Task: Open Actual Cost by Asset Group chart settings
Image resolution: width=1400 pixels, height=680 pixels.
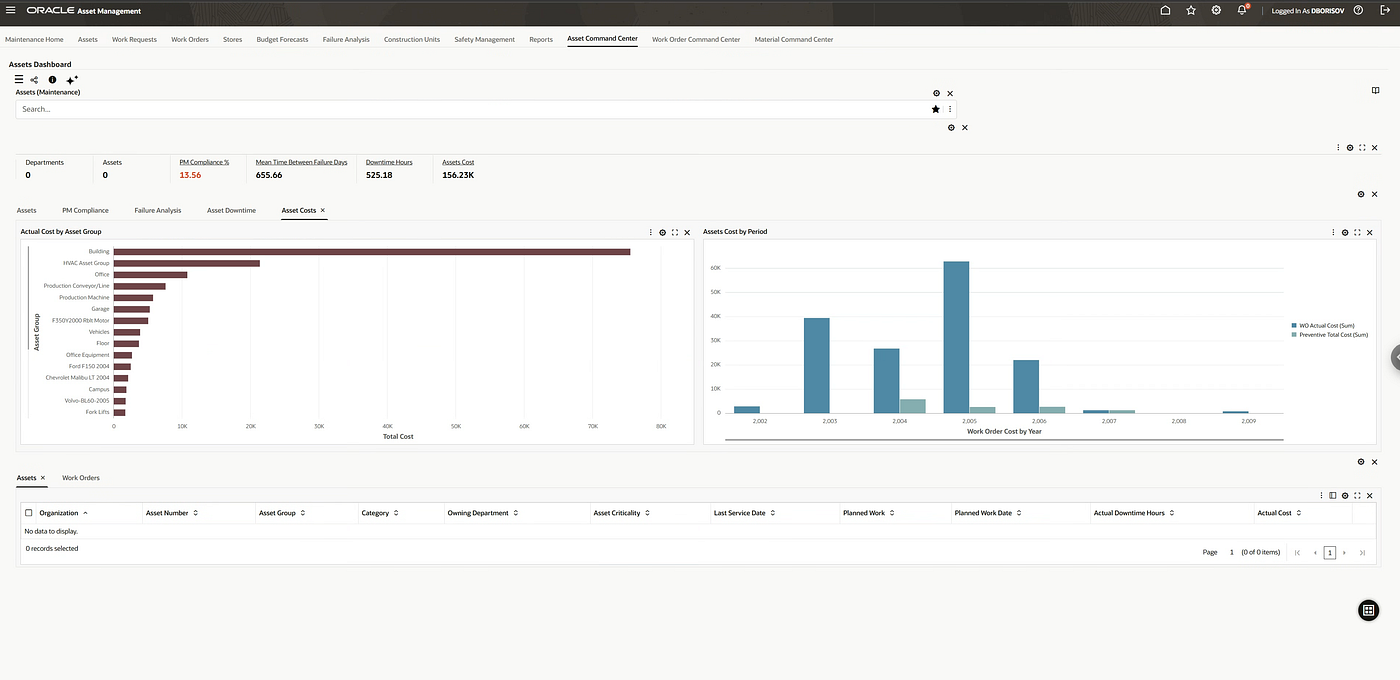Action: 662,232
